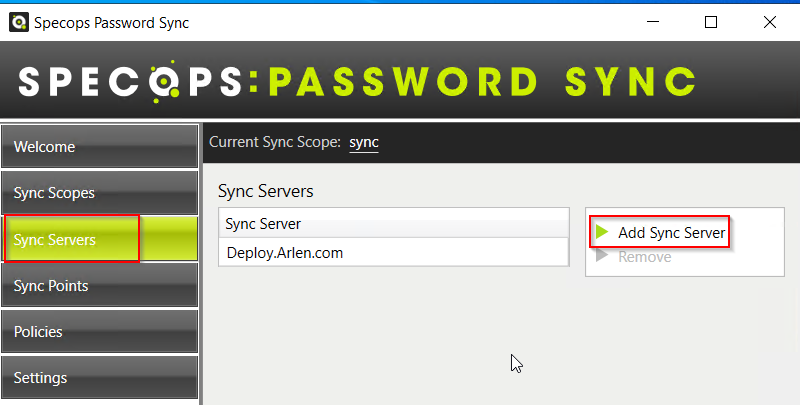Click the Specops Password Sync window title
Image resolution: width=800 pixels, height=405 pixels.
tap(111, 23)
